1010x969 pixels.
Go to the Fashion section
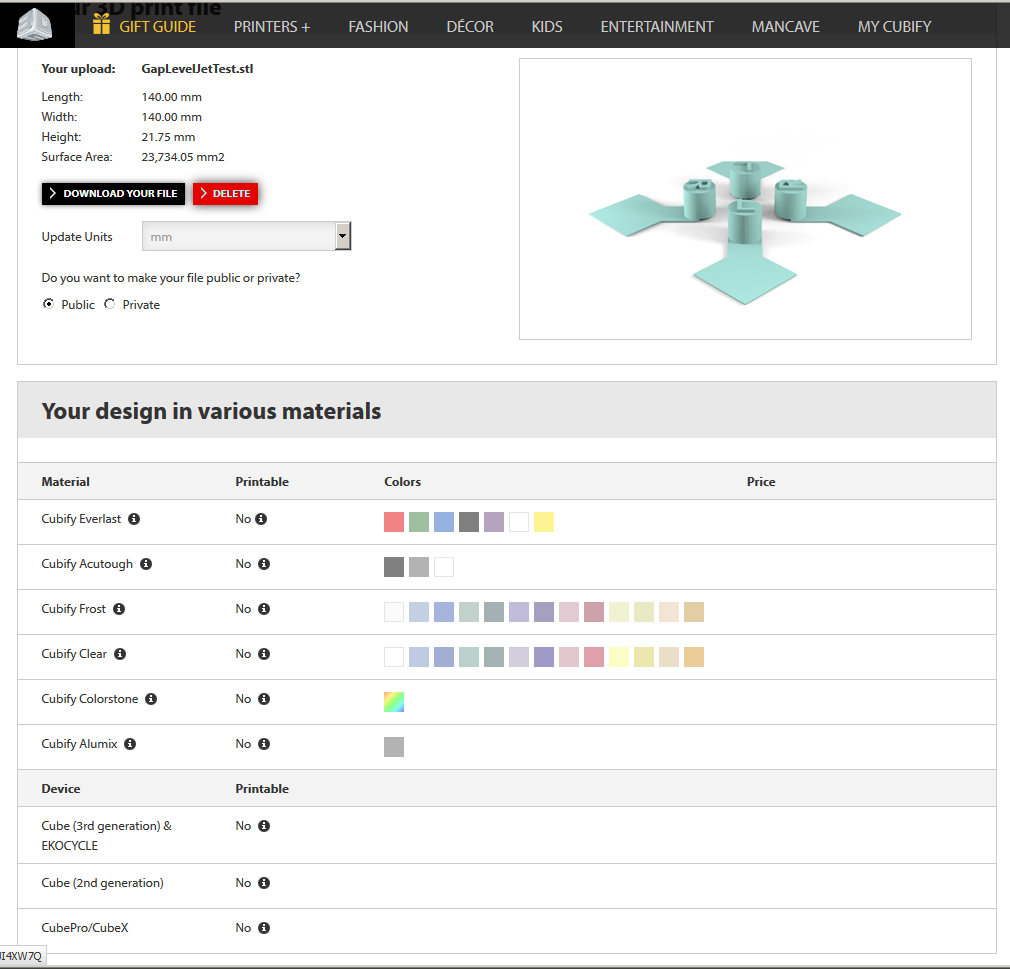[x=378, y=27]
